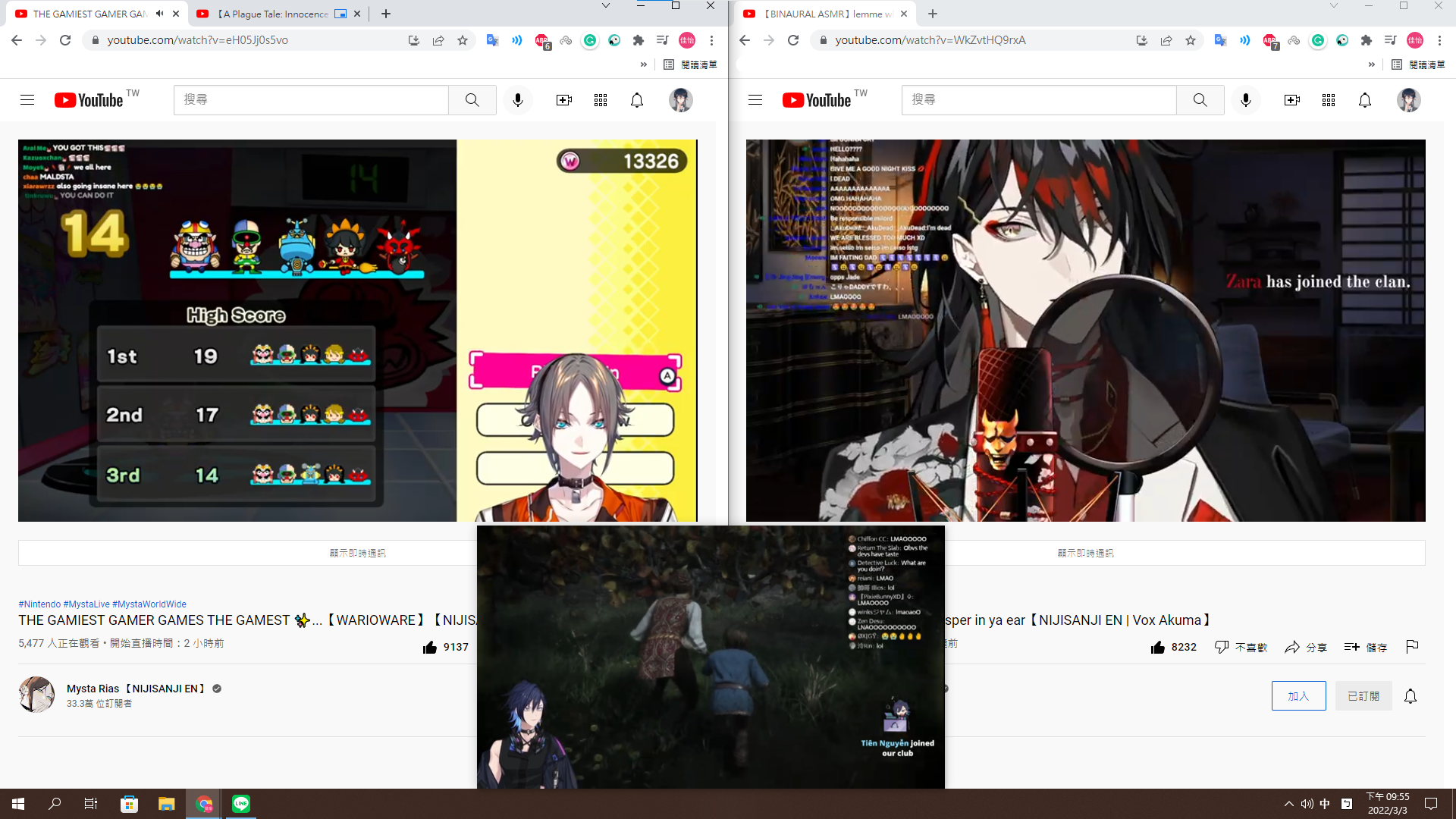Viewport: 1456px width, 819px height.
Task: Save Vox Akuma video to playlist
Action: pyautogui.click(x=1365, y=647)
